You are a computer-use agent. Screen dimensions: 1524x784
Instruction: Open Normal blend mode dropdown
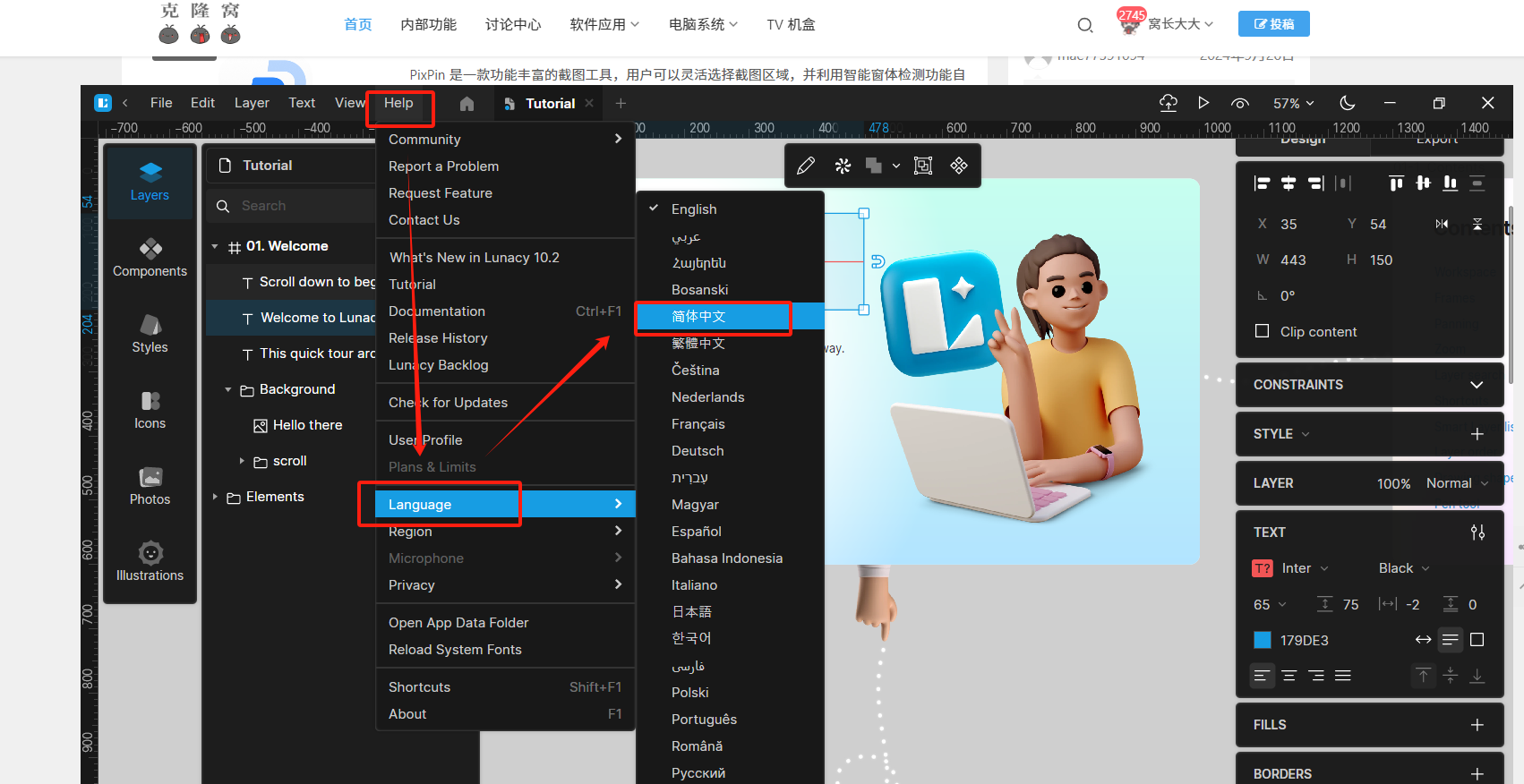[x=1458, y=483]
